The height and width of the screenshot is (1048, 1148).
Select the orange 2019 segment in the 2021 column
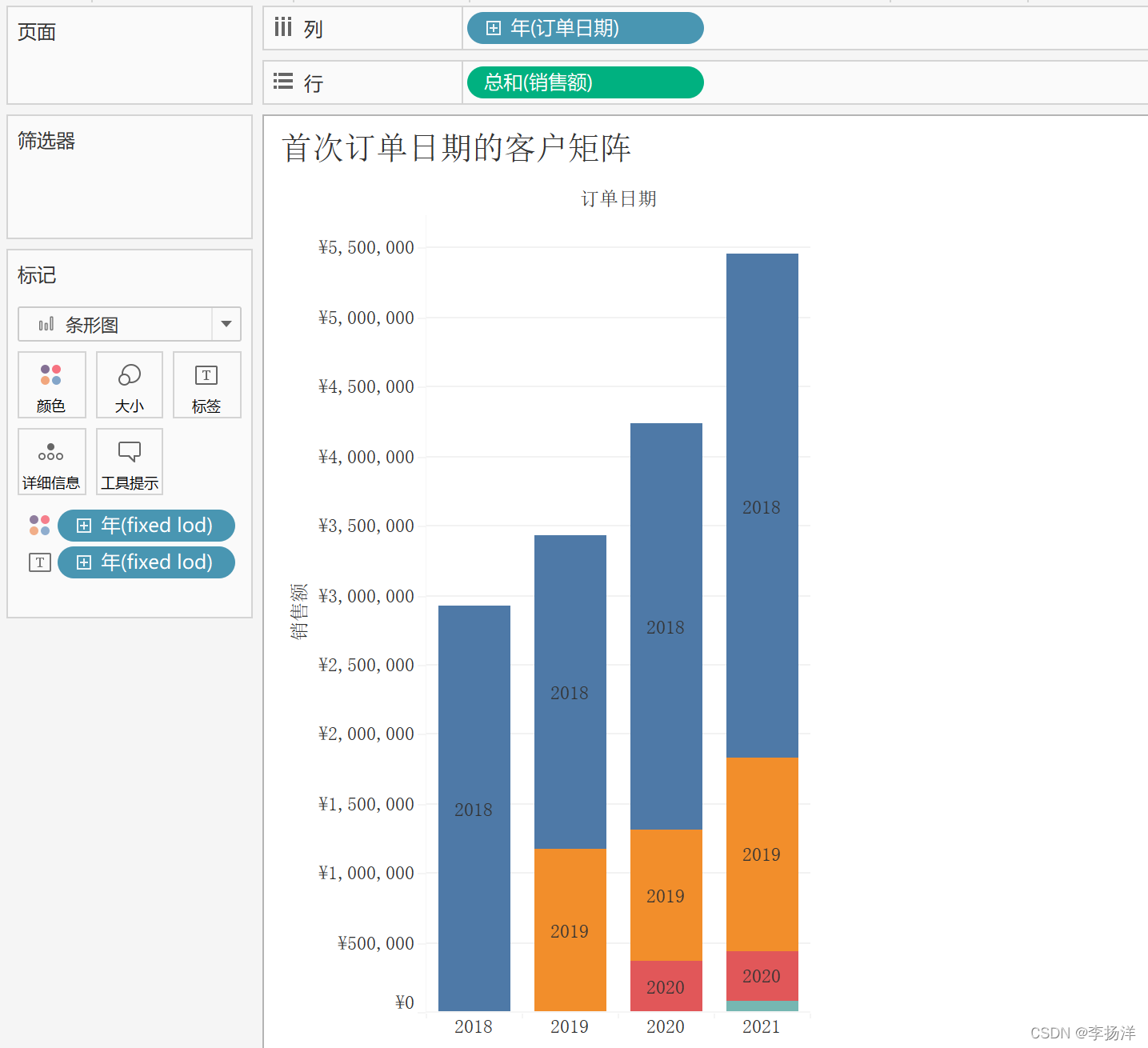(762, 854)
